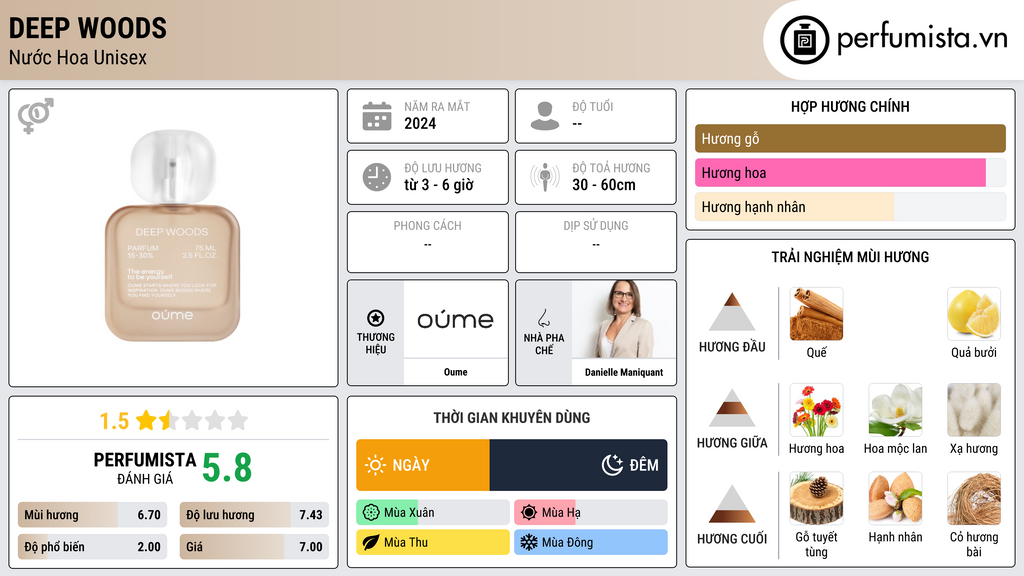Click the từ 3 - 6 giờ value
1024x576 pixels.
[x=438, y=185]
